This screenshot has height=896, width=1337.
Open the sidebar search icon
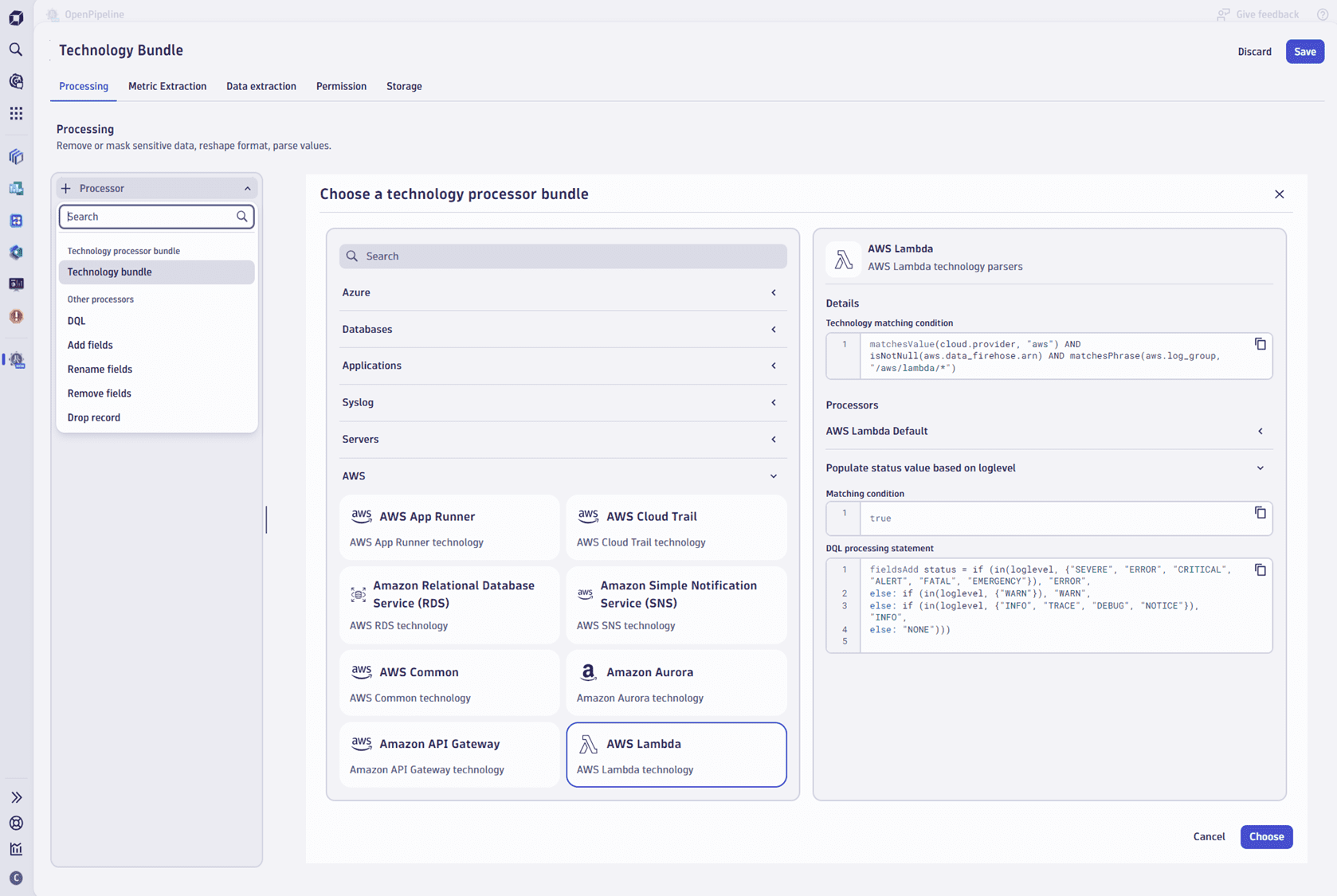pyautogui.click(x=16, y=49)
